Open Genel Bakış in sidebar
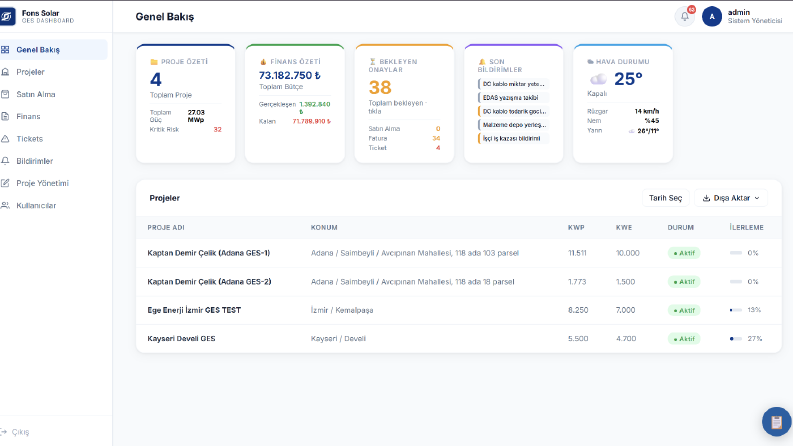Viewport: 793px width, 446px height. click(x=54, y=50)
